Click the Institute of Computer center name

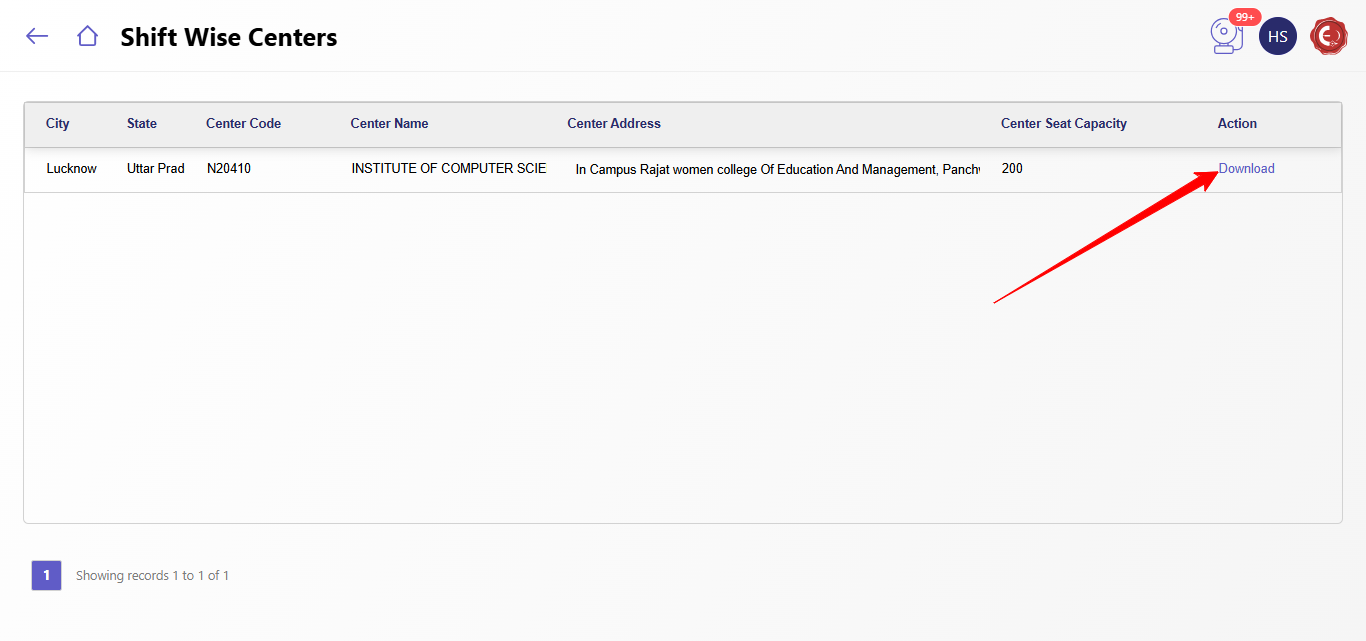pos(449,169)
